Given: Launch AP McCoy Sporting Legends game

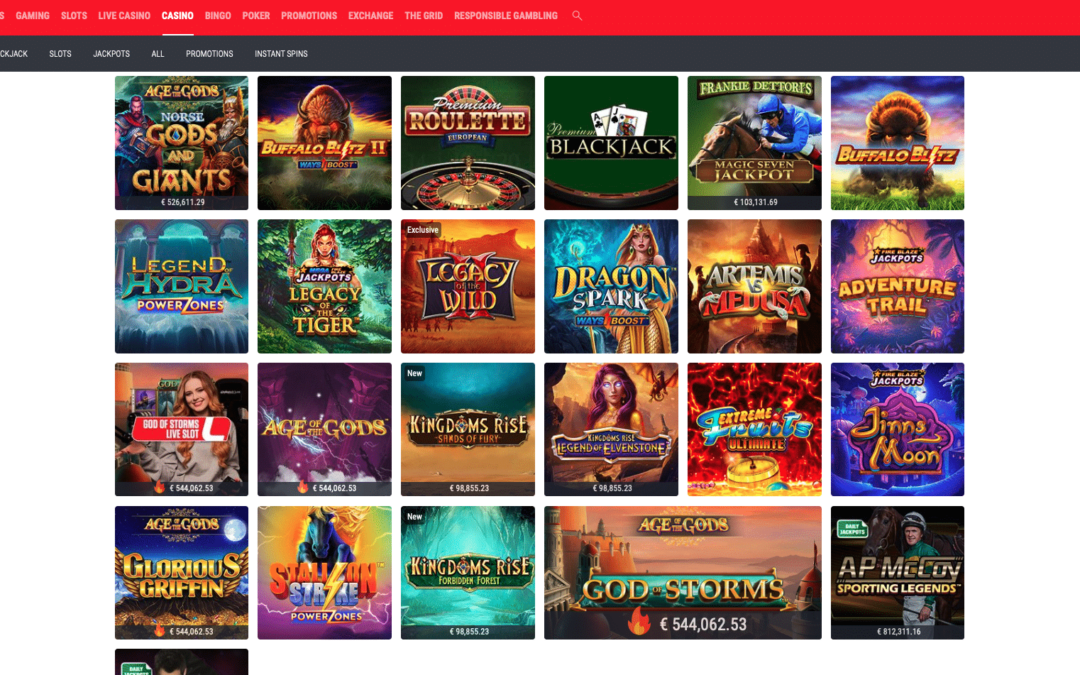Looking at the screenshot, I should (897, 572).
